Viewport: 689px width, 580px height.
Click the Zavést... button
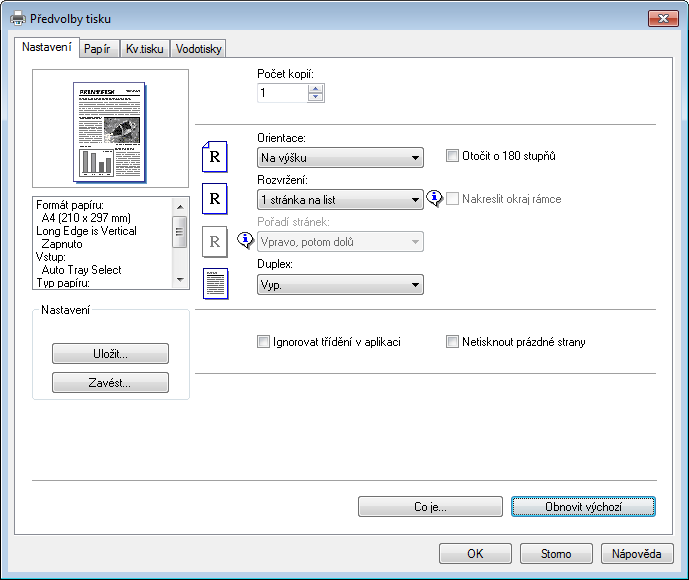point(110,383)
